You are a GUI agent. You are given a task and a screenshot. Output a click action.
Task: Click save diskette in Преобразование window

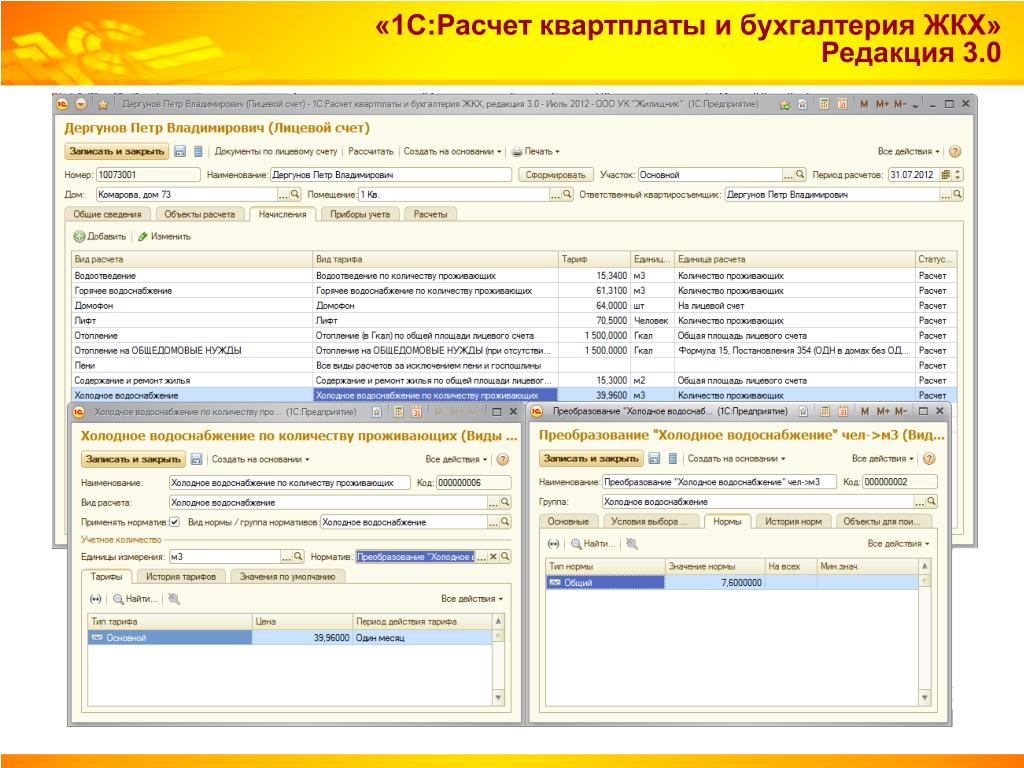[654, 458]
